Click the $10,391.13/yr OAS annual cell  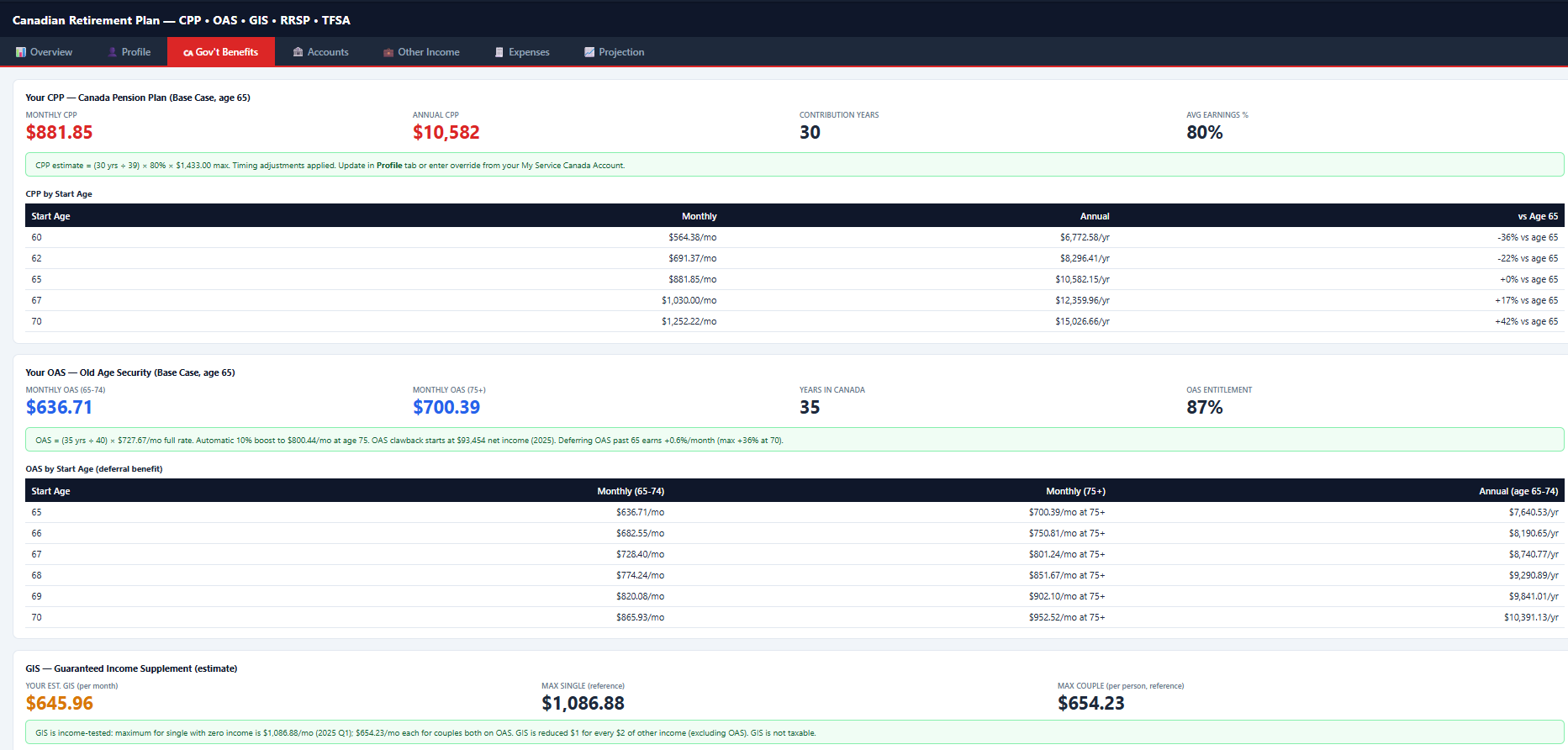(x=1530, y=617)
